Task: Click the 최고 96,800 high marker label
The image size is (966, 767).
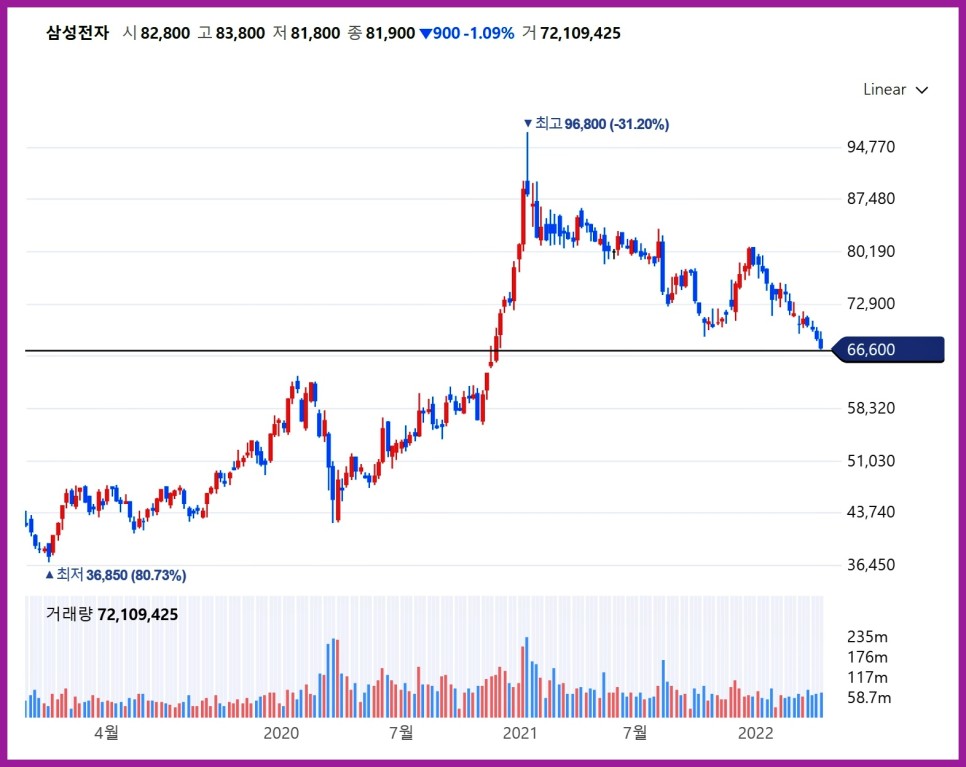Action: pos(596,124)
